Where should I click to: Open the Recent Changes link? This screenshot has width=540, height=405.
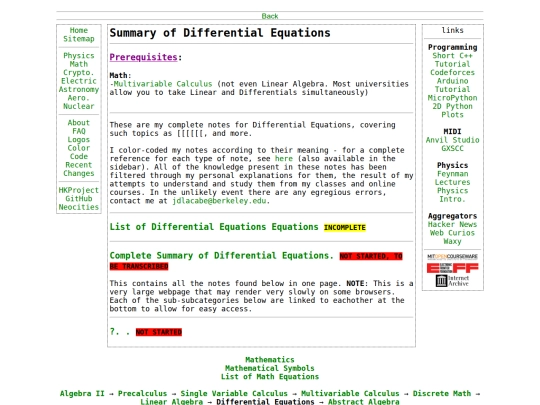tap(79, 169)
